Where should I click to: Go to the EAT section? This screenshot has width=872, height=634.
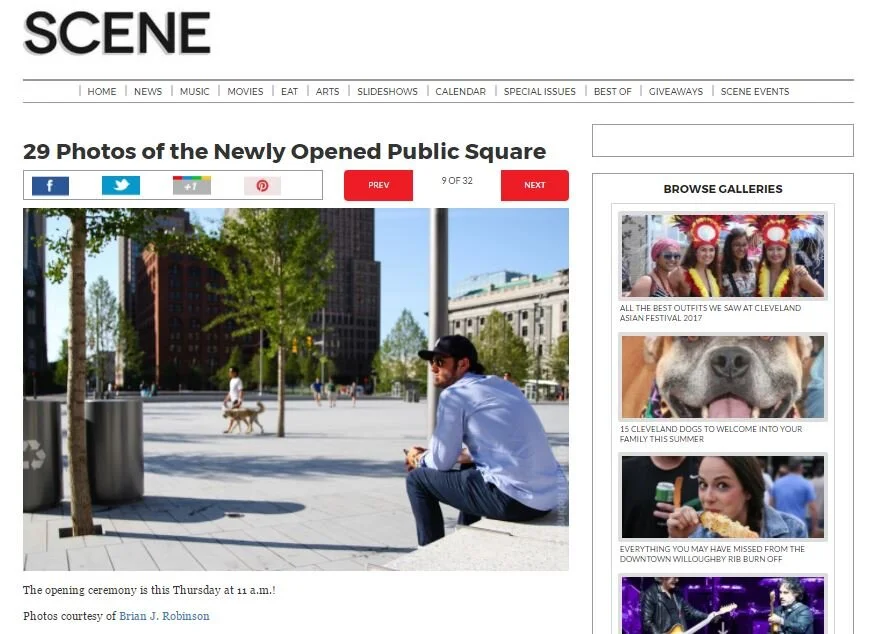pos(289,91)
